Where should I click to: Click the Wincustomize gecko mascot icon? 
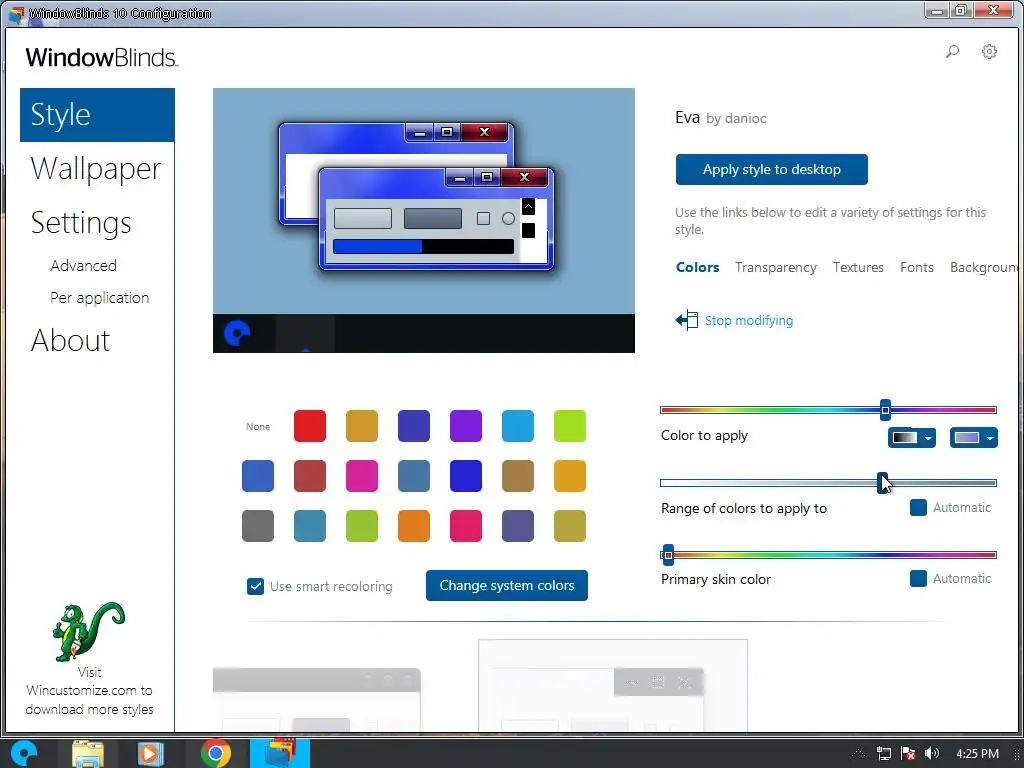pos(88,631)
